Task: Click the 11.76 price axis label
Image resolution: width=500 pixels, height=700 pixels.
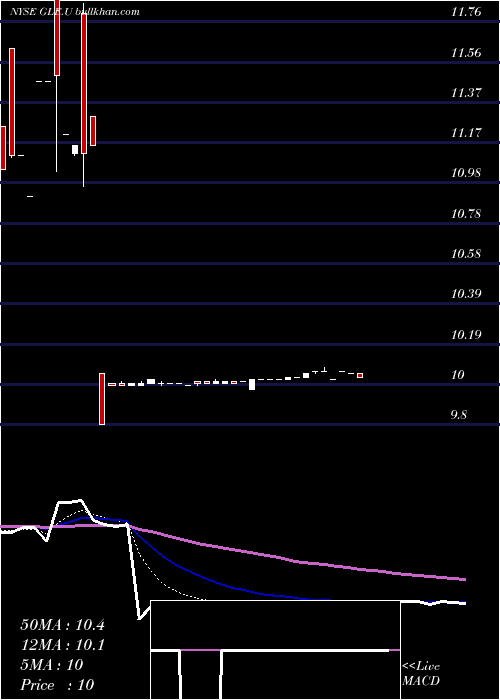Action: tap(466, 12)
